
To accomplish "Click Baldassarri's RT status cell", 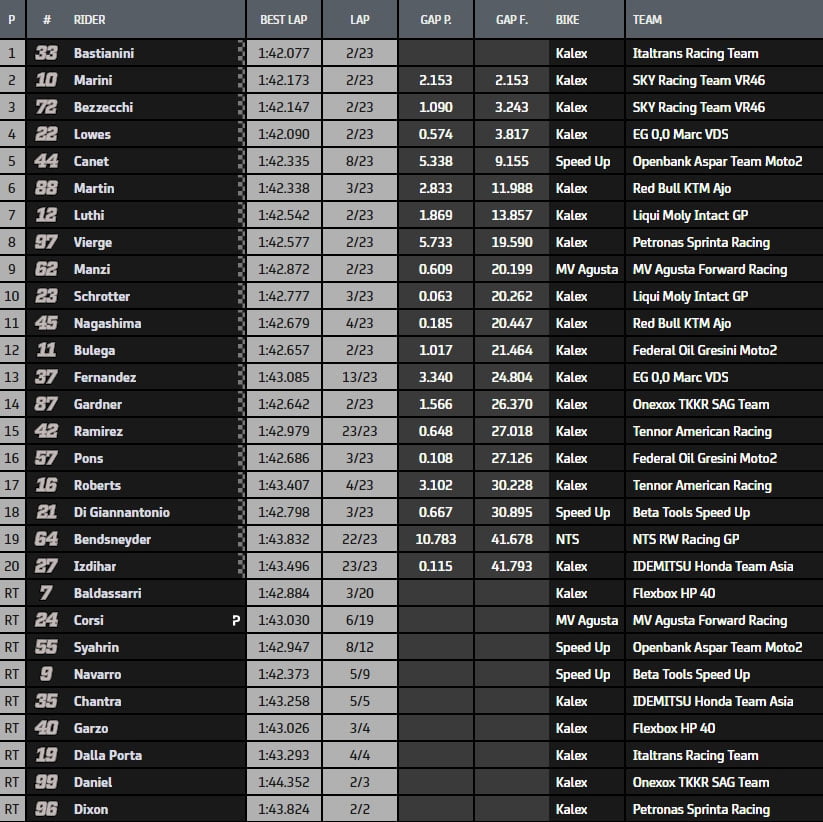I will [12, 593].
